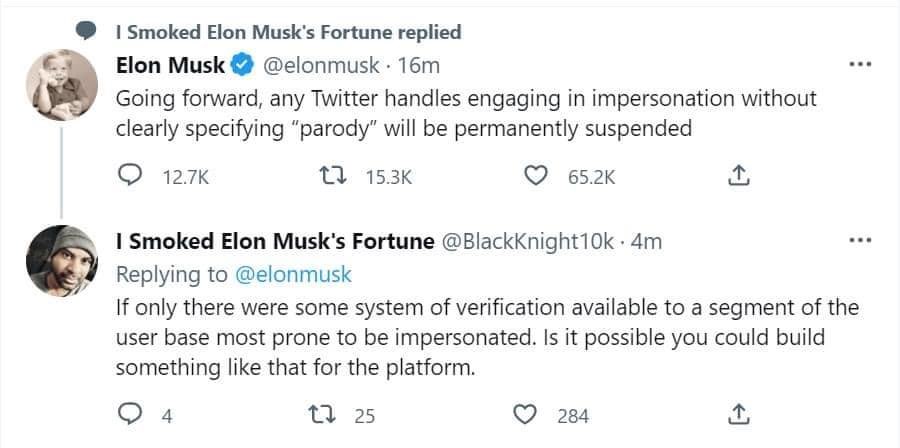Reply to BlackKnight10k's tweet
The image size is (900, 448).
pyautogui.click(x=131, y=415)
